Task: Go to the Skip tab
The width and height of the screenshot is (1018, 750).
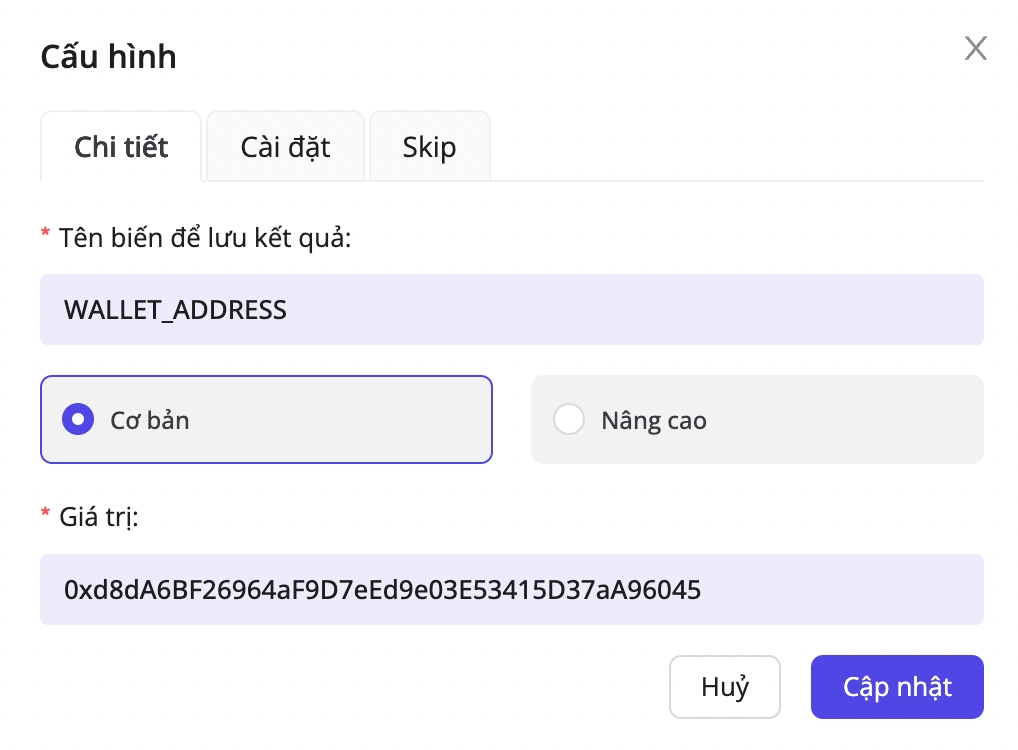Action: 429,147
